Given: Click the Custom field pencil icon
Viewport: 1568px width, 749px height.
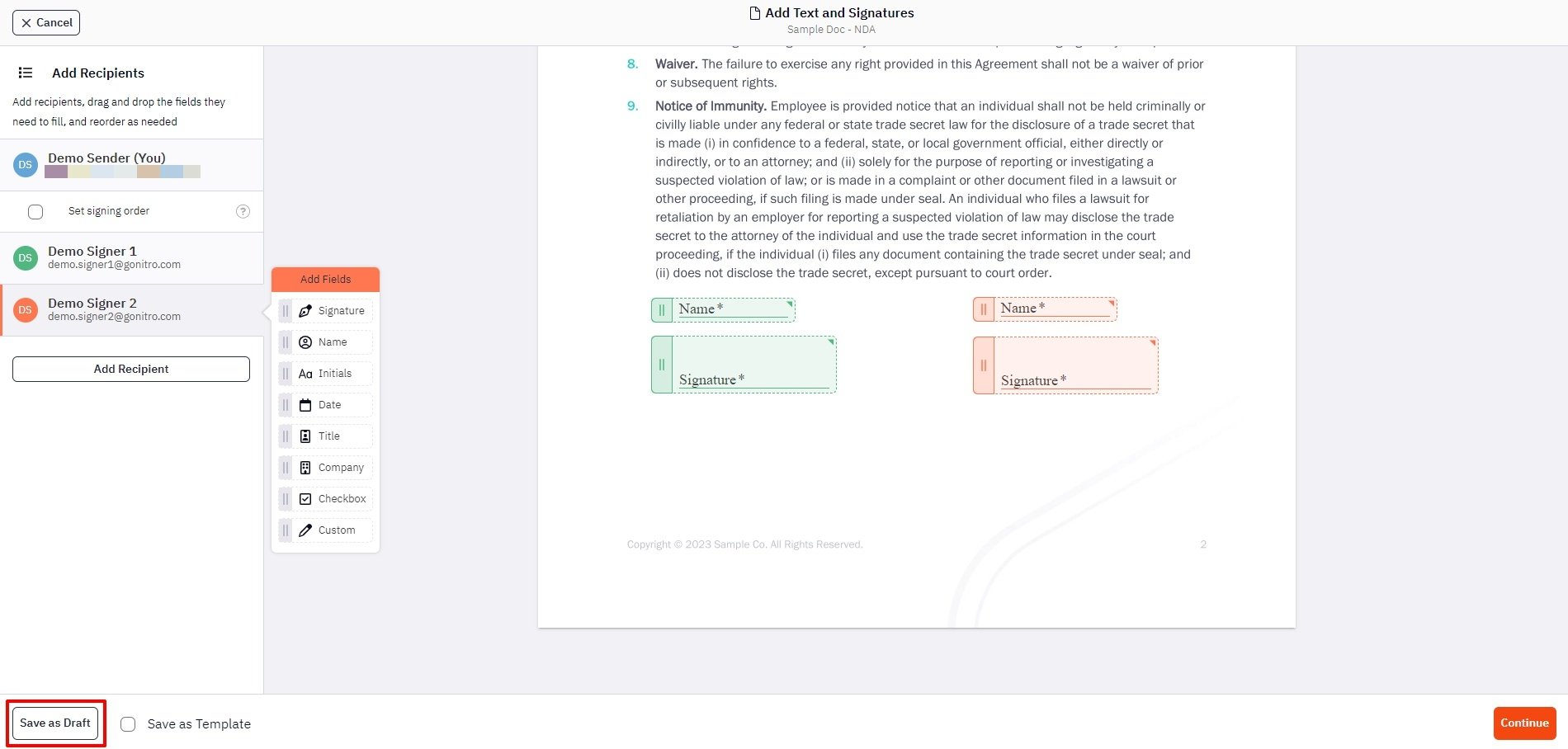Looking at the screenshot, I should (305, 530).
